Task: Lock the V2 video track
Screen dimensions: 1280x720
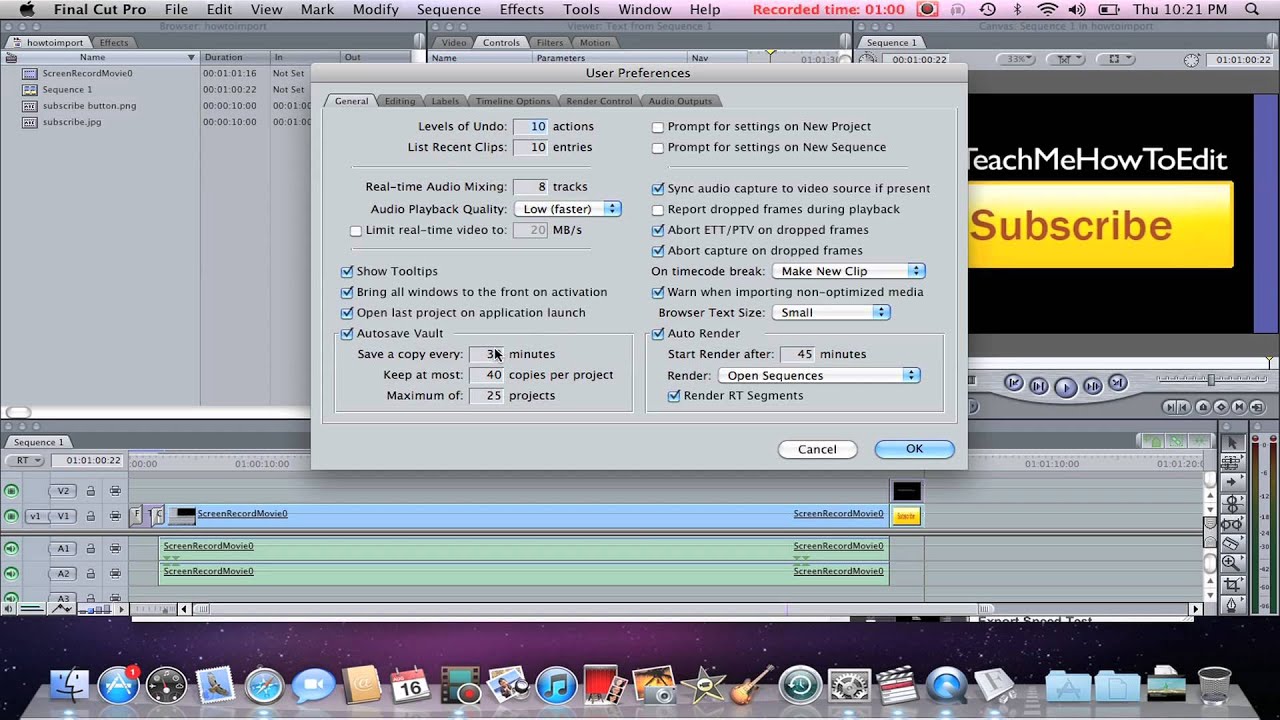Action: 91,491
